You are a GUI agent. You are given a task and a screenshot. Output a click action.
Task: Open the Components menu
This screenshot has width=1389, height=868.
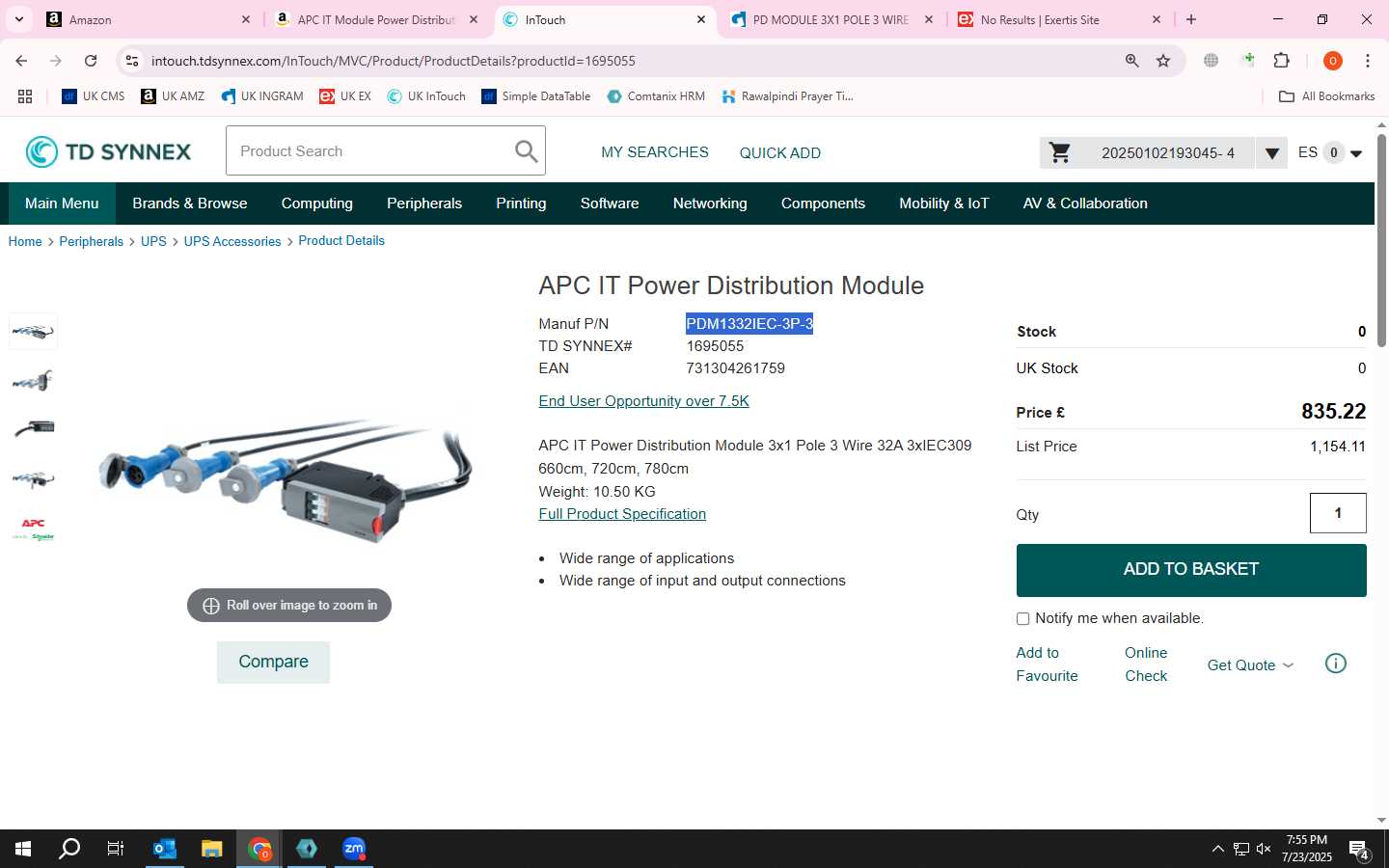[823, 203]
